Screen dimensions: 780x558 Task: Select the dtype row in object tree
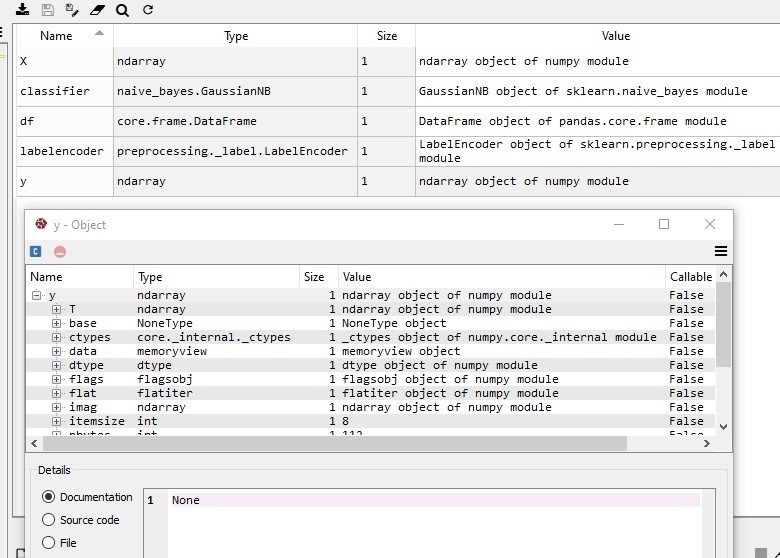pos(84,366)
